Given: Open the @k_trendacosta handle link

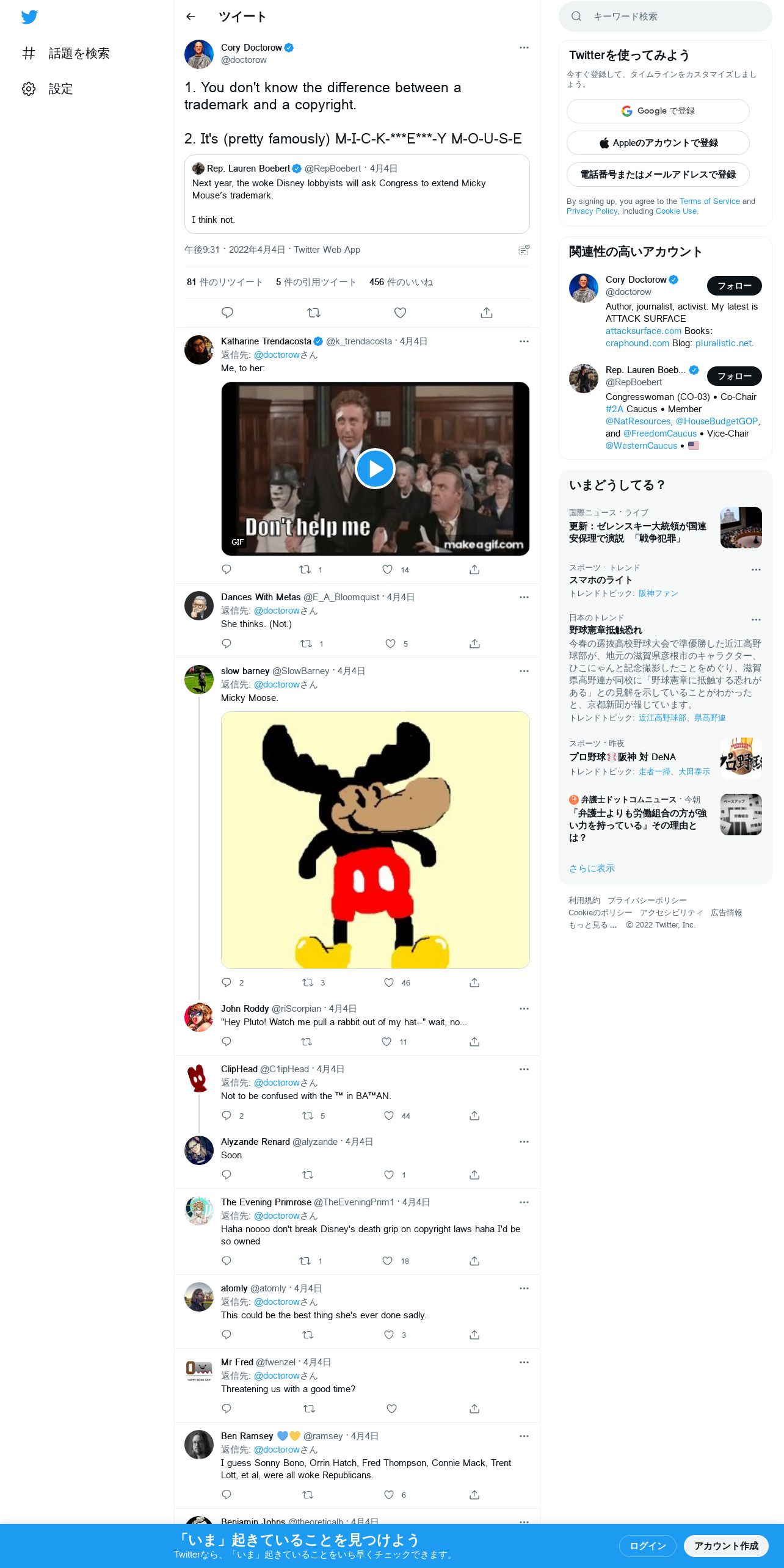Looking at the screenshot, I should [359, 341].
